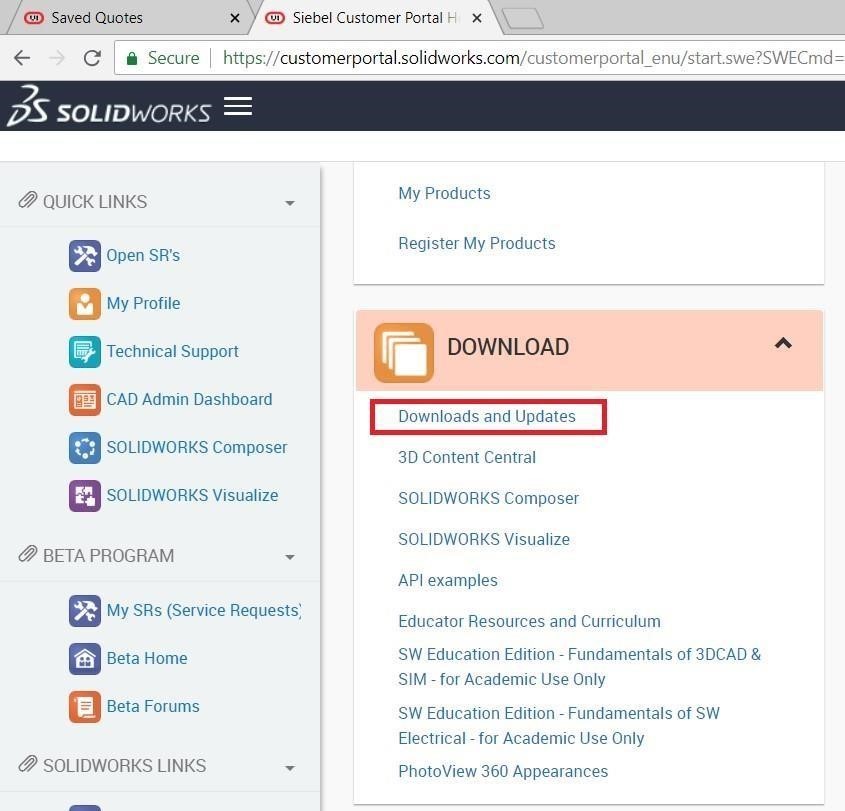The width and height of the screenshot is (845, 811).
Task: Click the My SRs (Service Requests) icon
Action: pyautogui.click(x=85, y=611)
